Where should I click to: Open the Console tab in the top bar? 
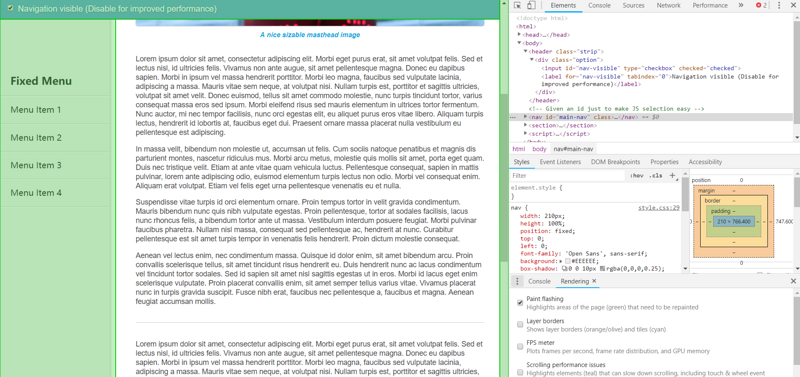click(599, 6)
